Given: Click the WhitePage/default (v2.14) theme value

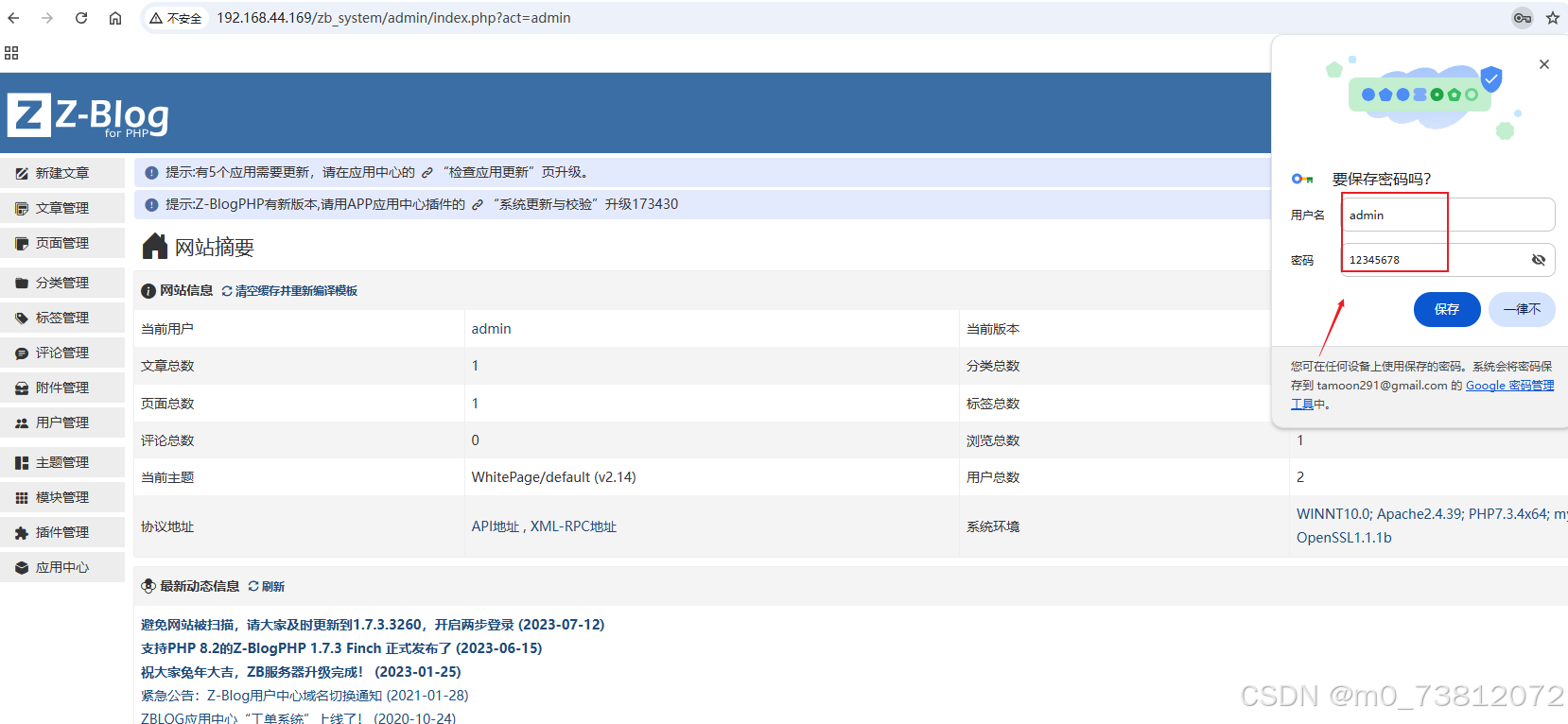Looking at the screenshot, I should [554, 477].
